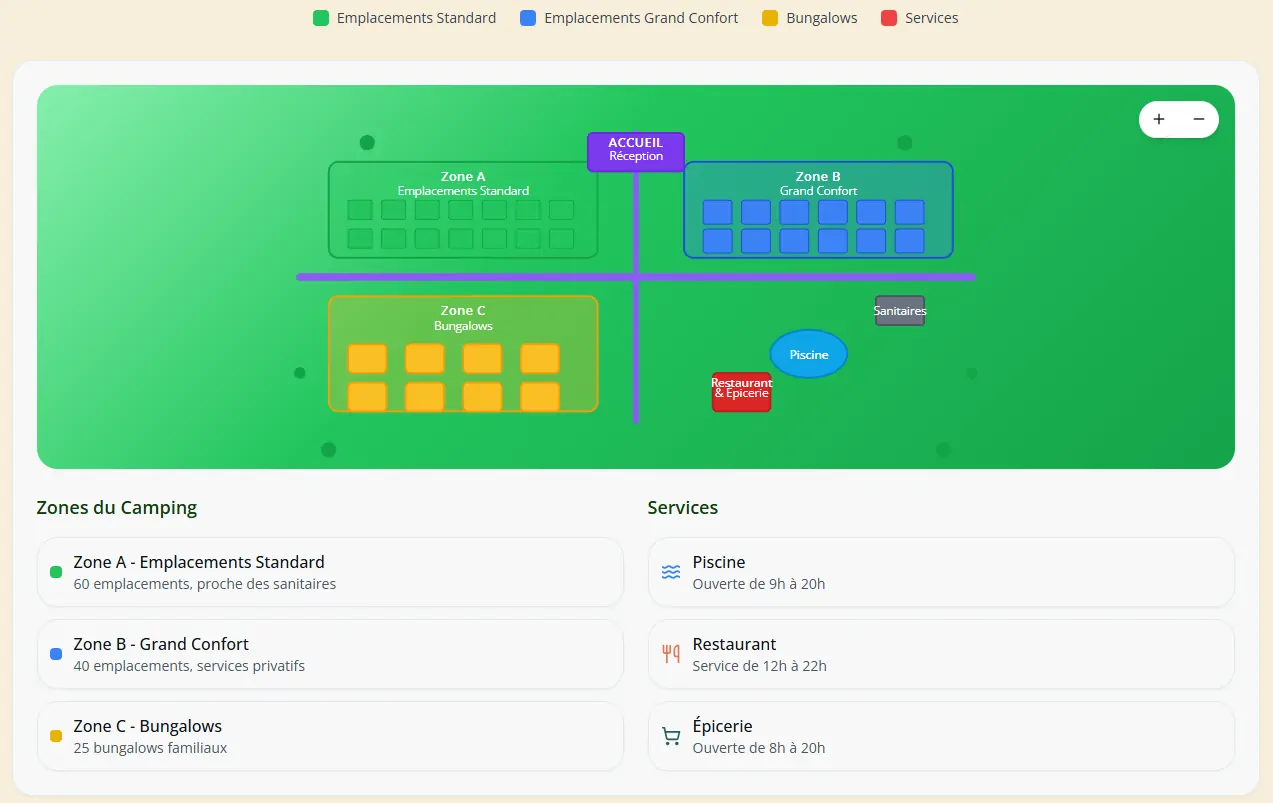Image resolution: width=1273 pixels, height=803 pixels.
Task: Click the zoom in plus button
Action: tap(1159, 120)
